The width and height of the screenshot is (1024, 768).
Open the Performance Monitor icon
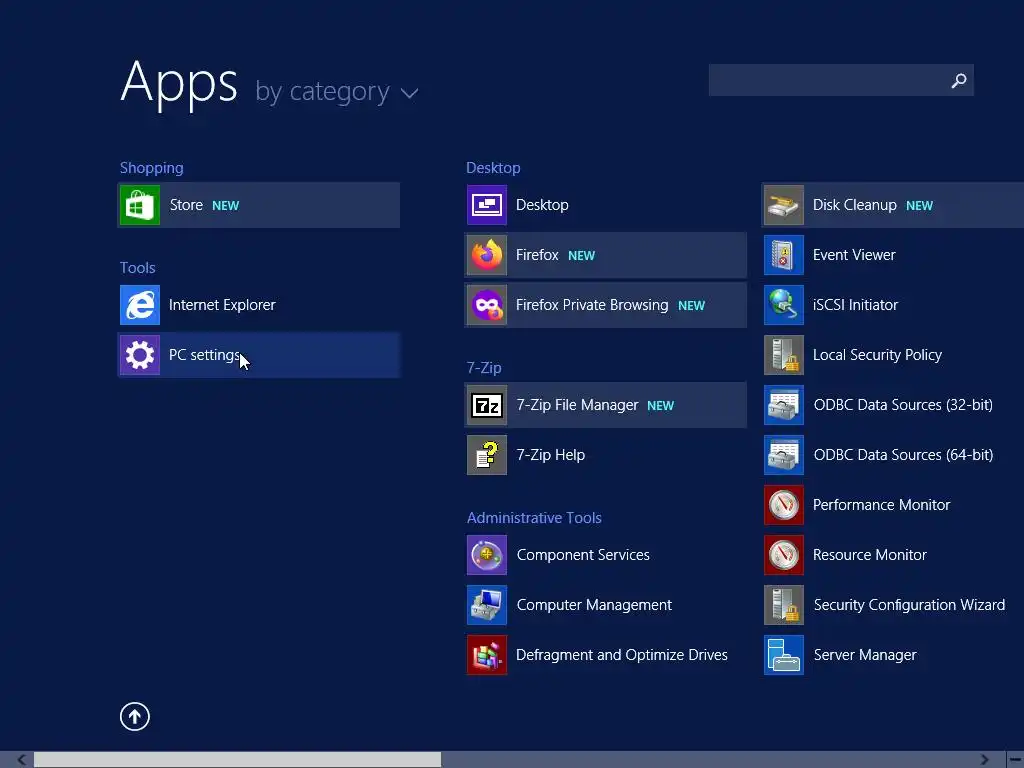tap(784, 505)
